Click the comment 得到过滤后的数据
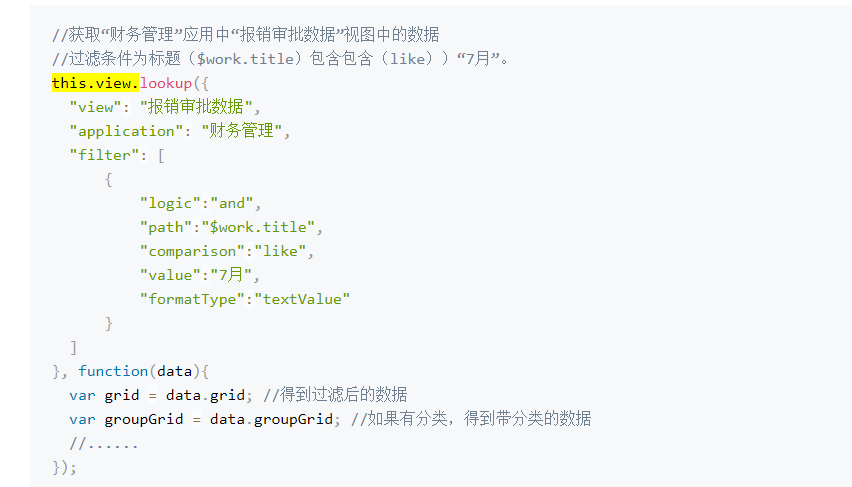This screenshot has height=487, width=852. click(x=335, y=395)
